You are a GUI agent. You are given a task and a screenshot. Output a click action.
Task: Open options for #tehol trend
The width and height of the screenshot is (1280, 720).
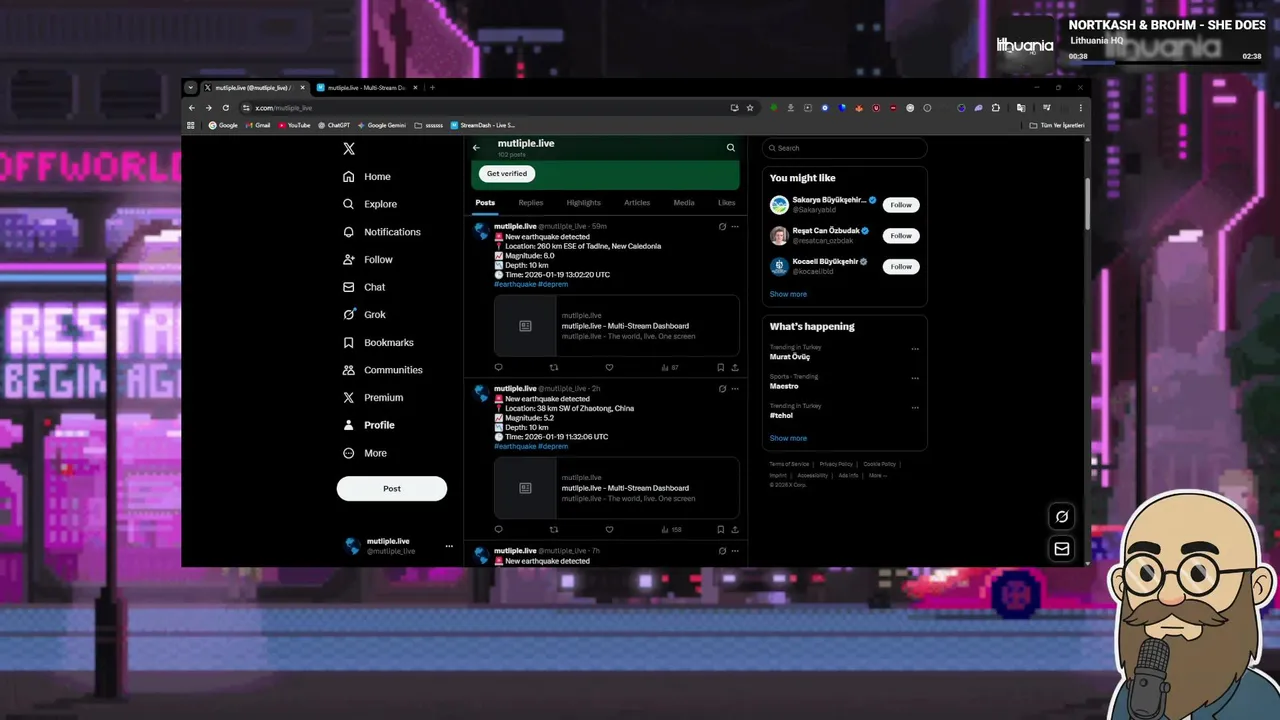click(x=915, y=408)
